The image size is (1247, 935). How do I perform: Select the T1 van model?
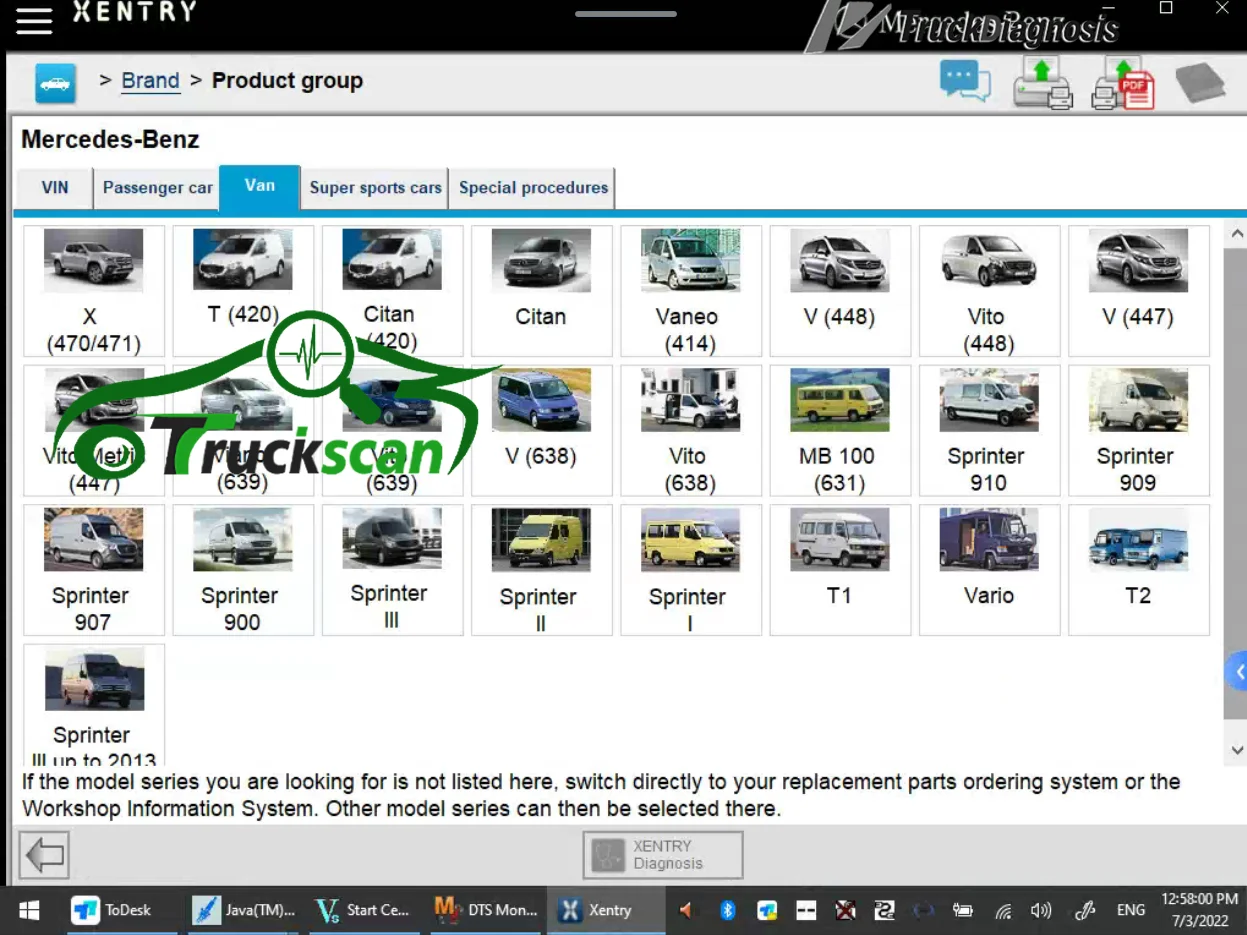click(840, 570)
